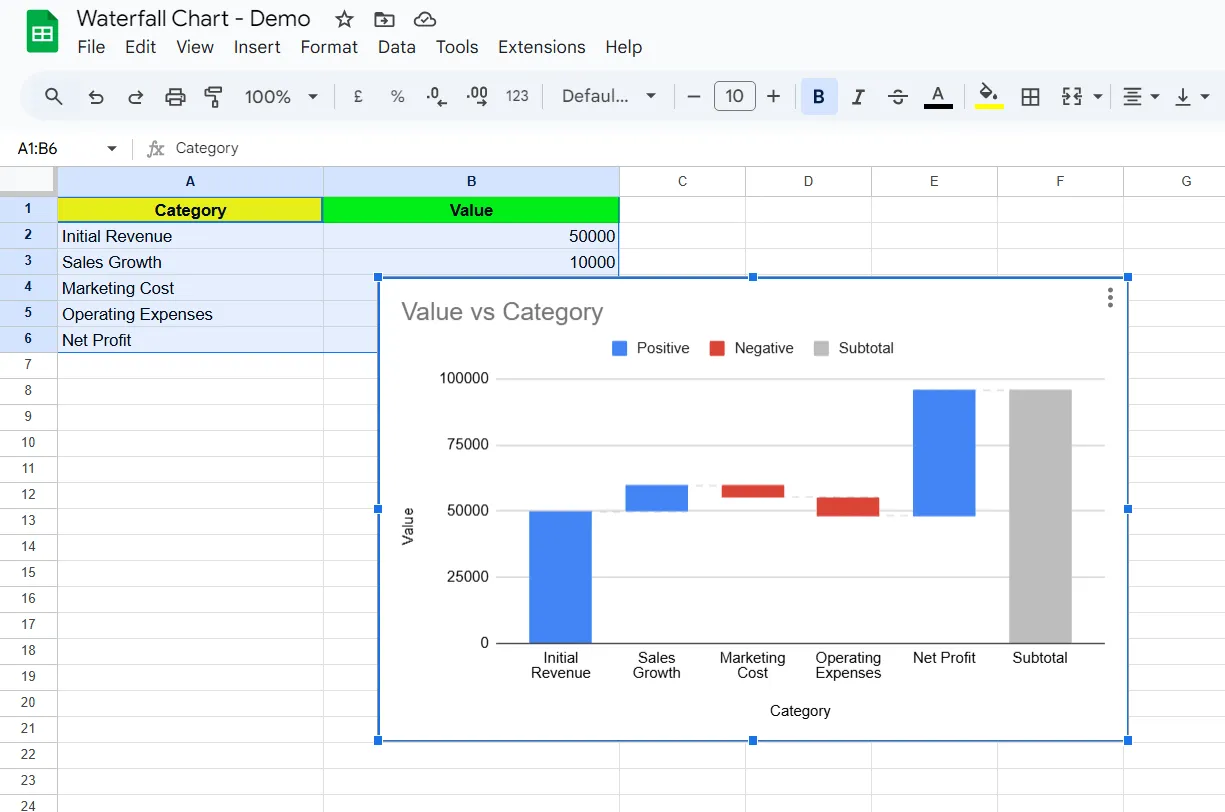Click the font size 10 field
1225x812 pixels.
coord(735,96)
